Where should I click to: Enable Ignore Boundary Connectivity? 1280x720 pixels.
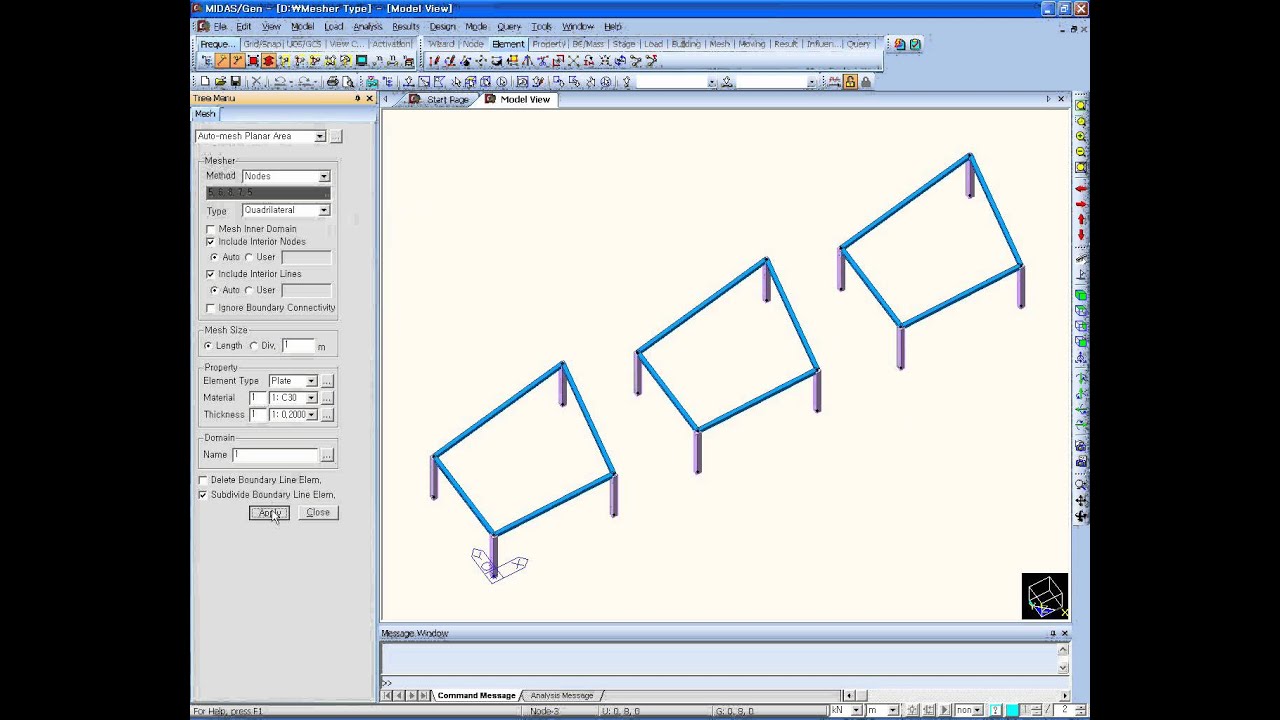pyautogui.click(x=210, y=308)
